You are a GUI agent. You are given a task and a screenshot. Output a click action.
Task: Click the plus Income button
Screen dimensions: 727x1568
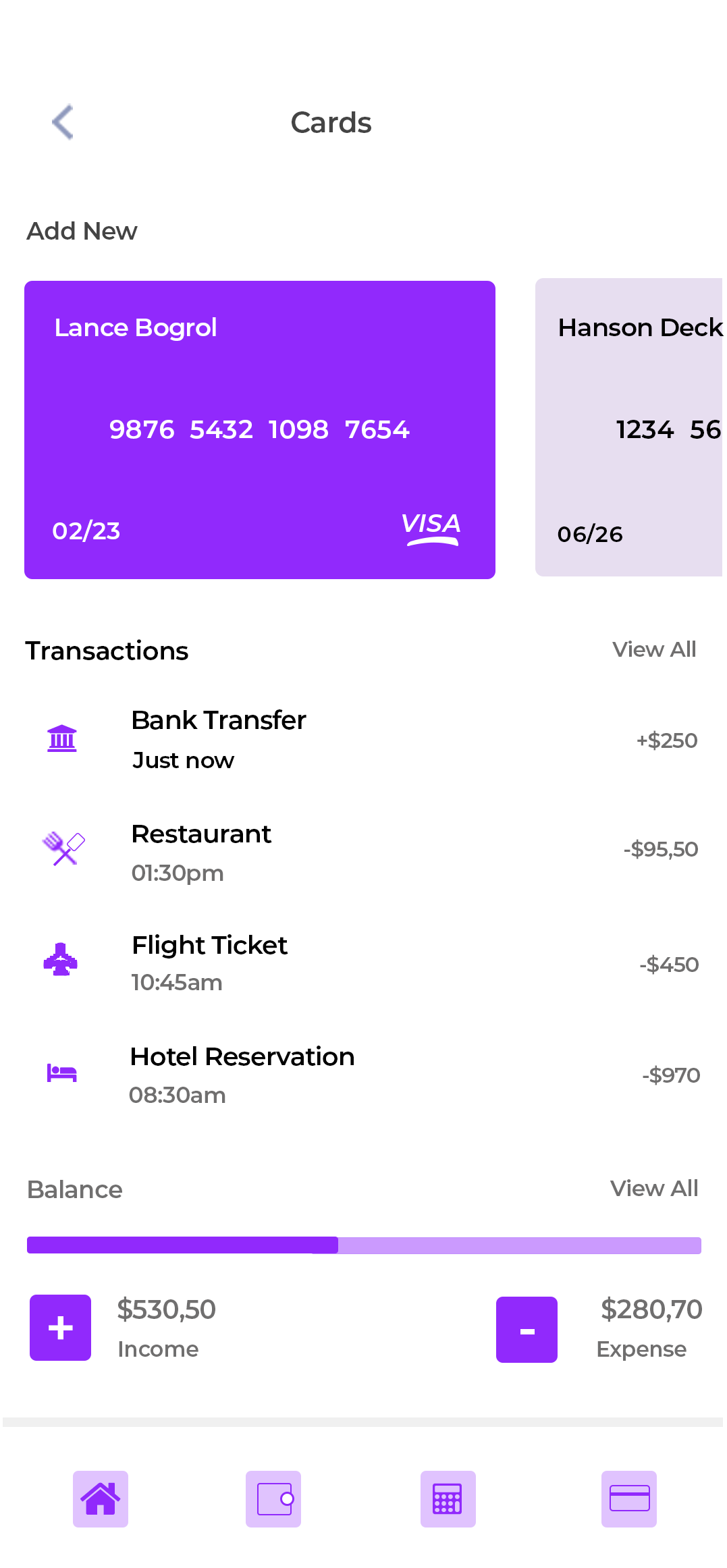tap(60, 1328)
